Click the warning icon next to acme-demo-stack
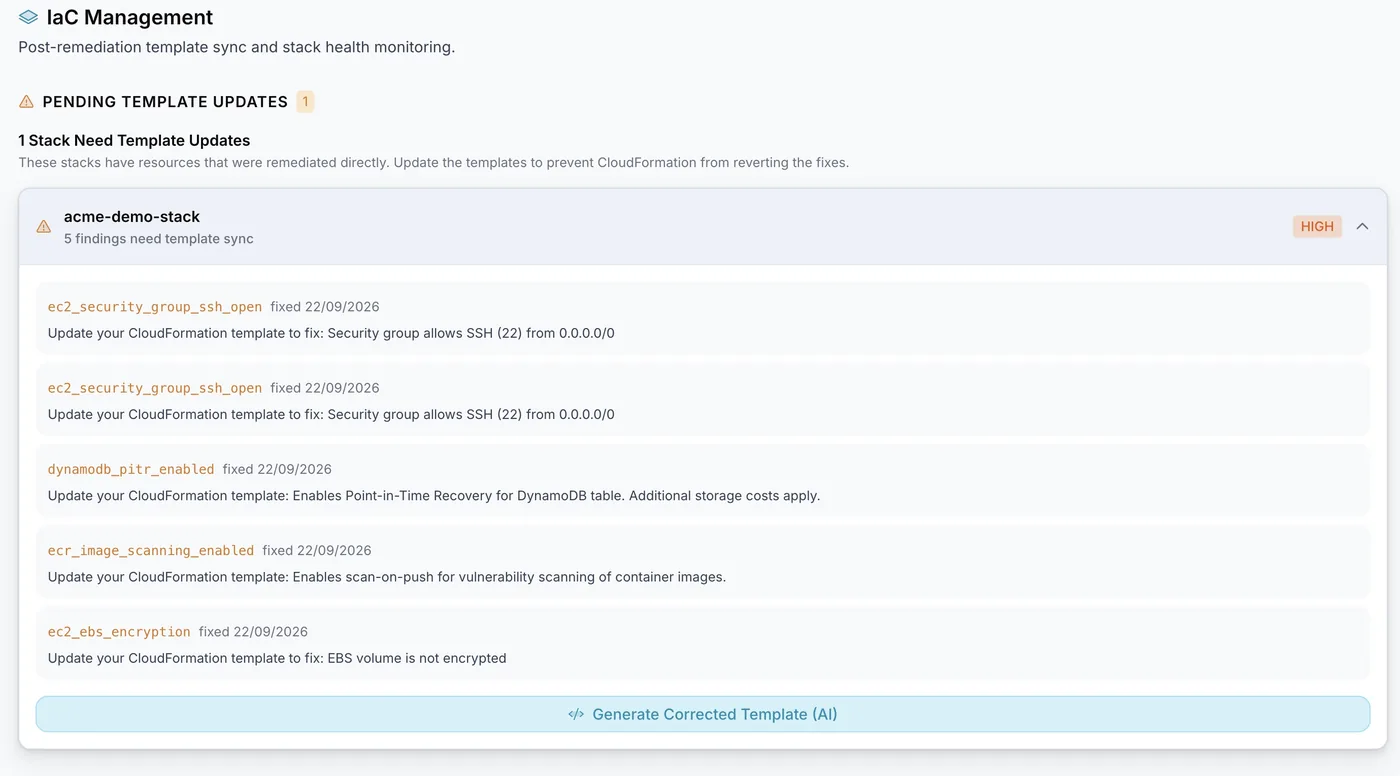The height and width of the screenshot is (776, 1400). tap(43, 227)
